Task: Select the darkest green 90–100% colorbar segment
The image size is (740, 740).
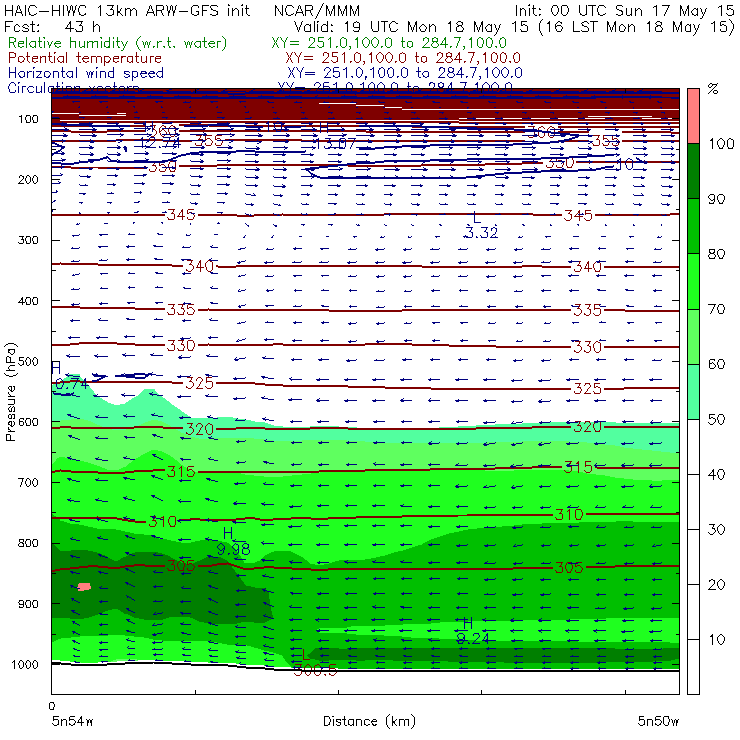Action: (693, 171)
